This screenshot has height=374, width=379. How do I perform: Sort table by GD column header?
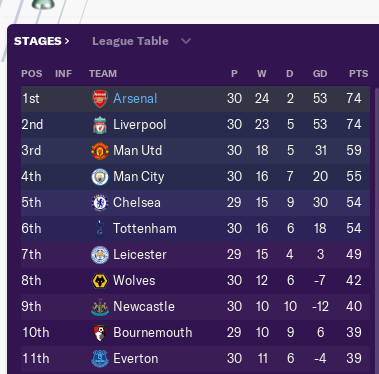pos(320,74)
